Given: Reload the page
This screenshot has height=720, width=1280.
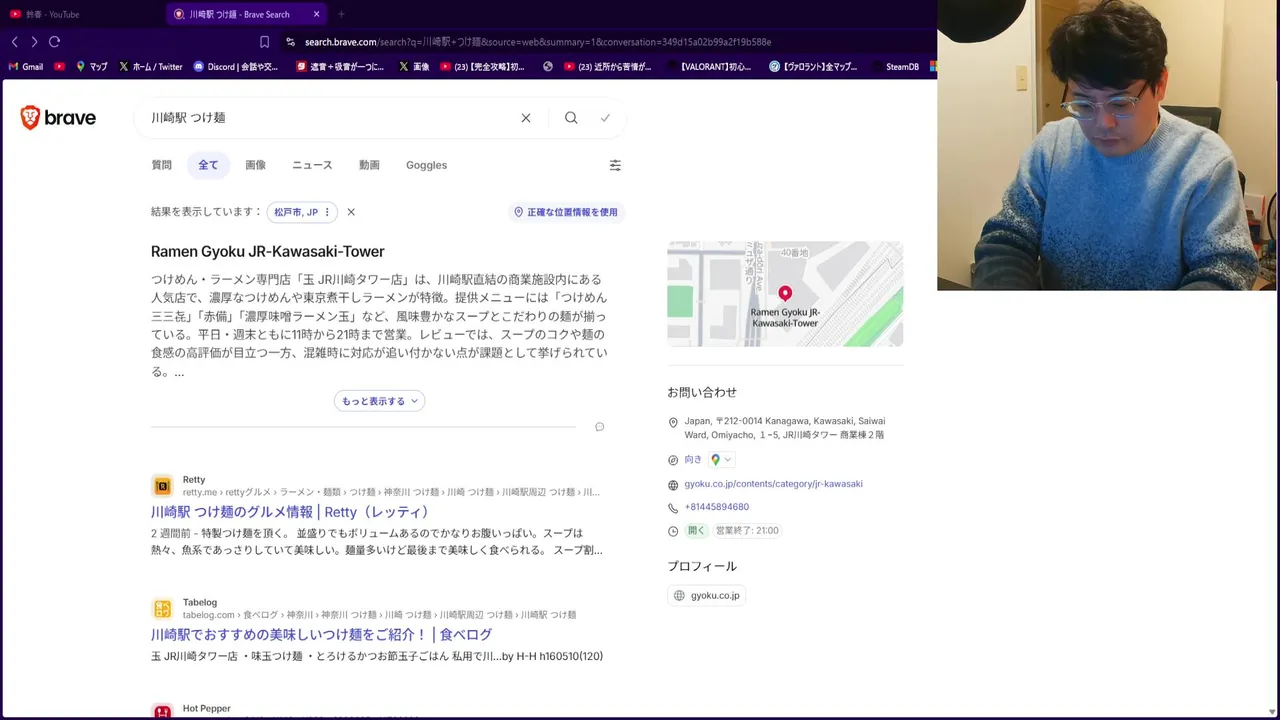Looking at the screenshot, I should point(55,42).
